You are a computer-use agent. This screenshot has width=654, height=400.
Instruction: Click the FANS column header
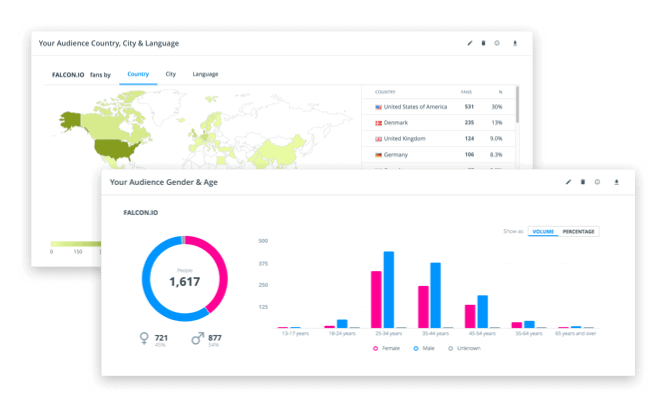point(466,92)
